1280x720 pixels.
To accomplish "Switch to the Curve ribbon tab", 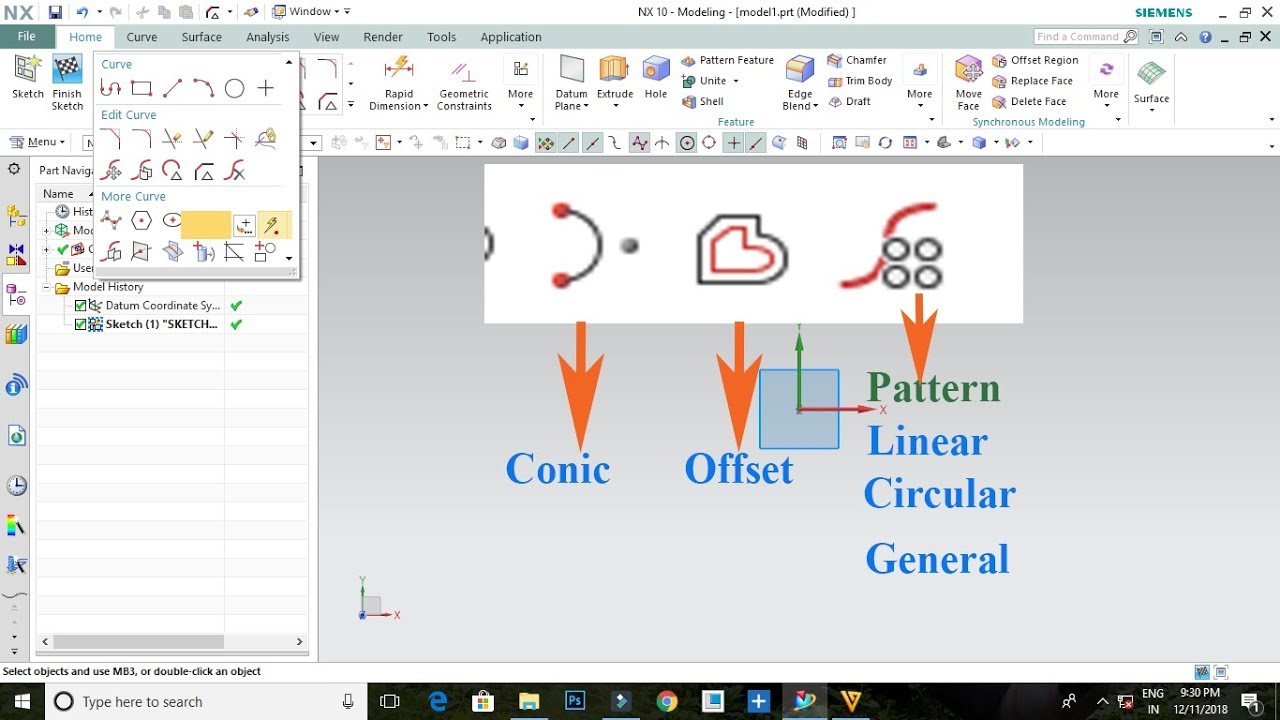I will (x=142, y=37).
